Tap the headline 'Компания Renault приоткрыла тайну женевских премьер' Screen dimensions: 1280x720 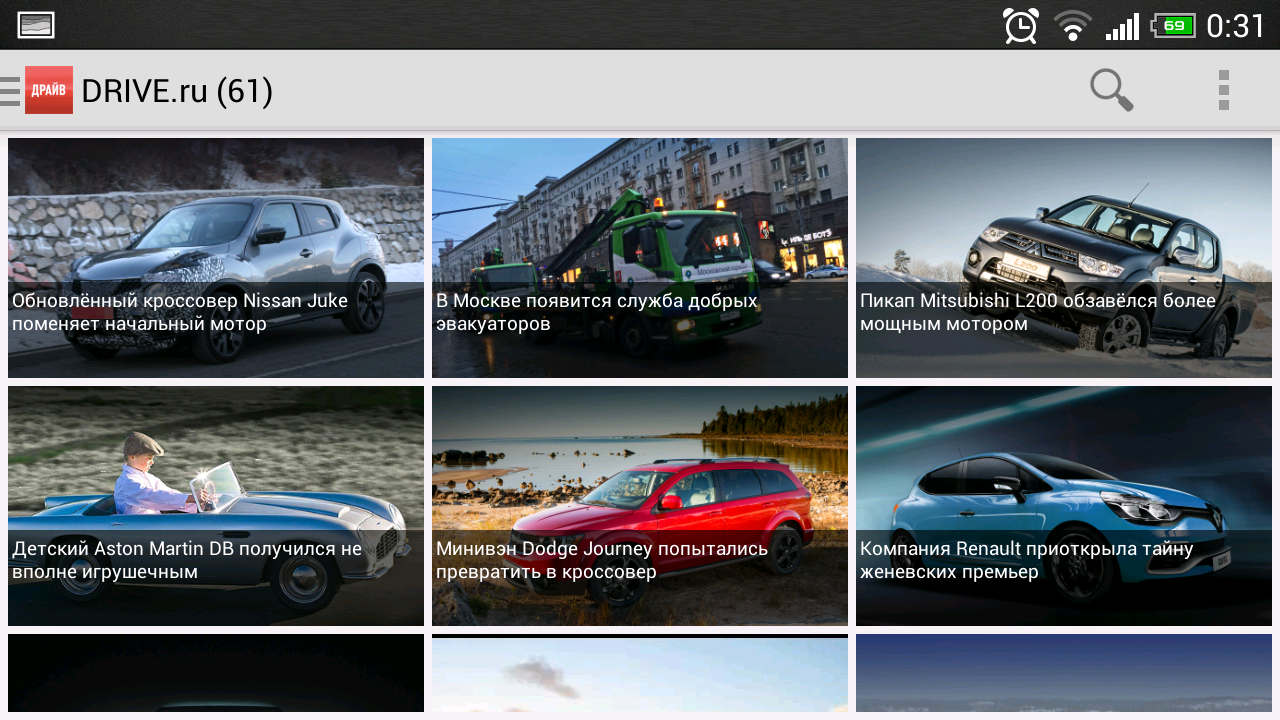pos(1027,560)
